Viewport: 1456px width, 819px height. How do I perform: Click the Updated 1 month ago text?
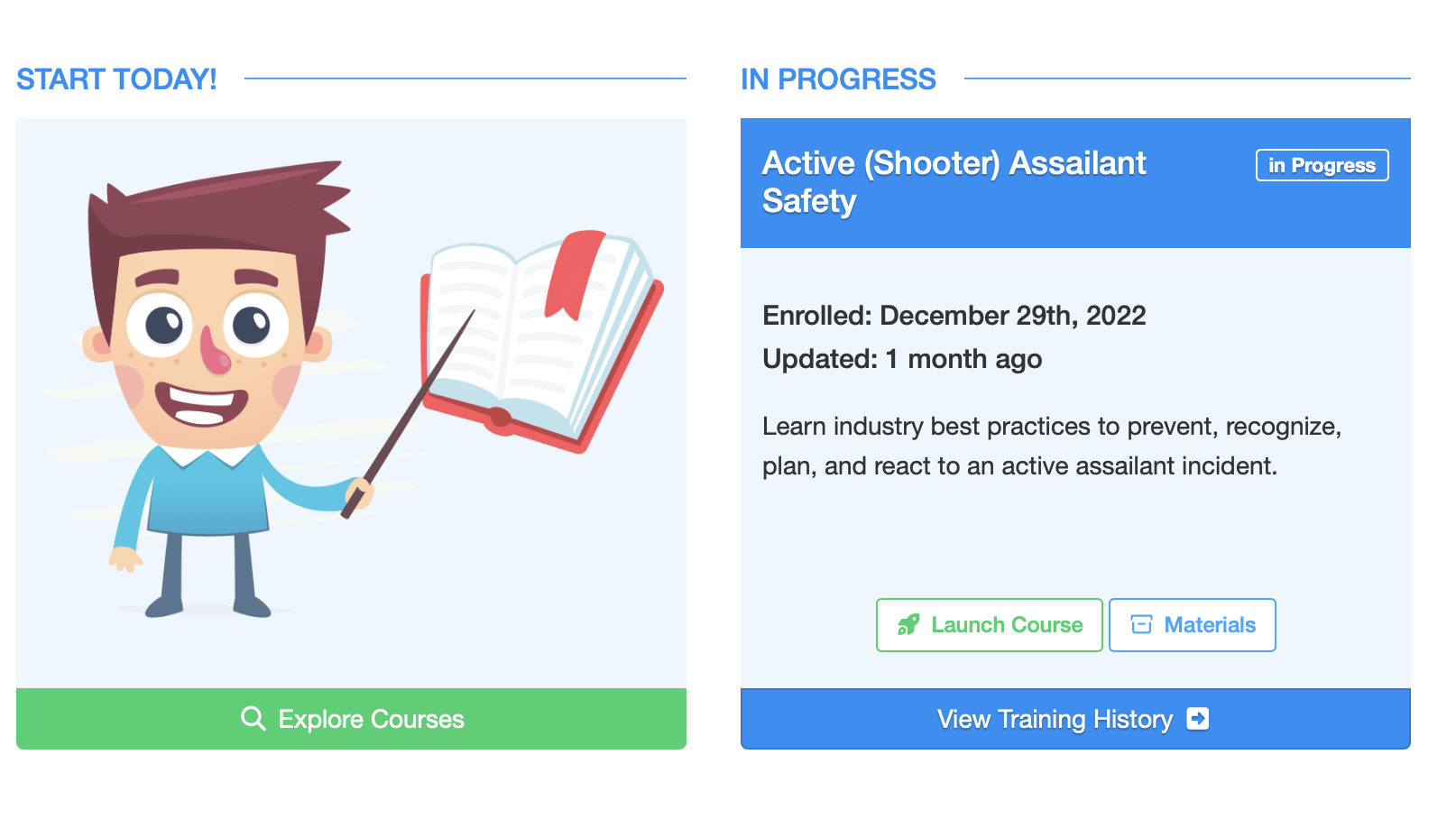(x=902, y=359)
